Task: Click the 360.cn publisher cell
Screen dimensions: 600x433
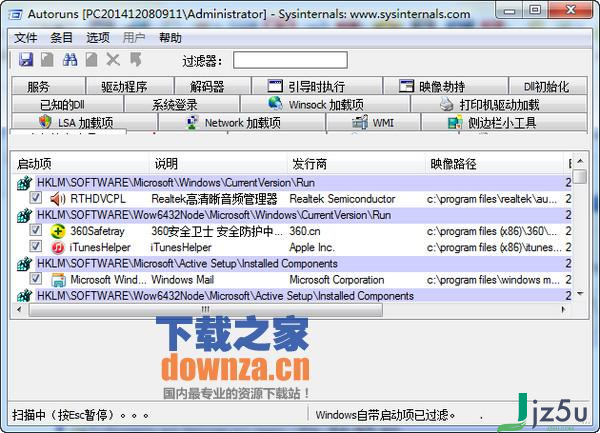Action: pyautogui.click(x=305, y=231)
